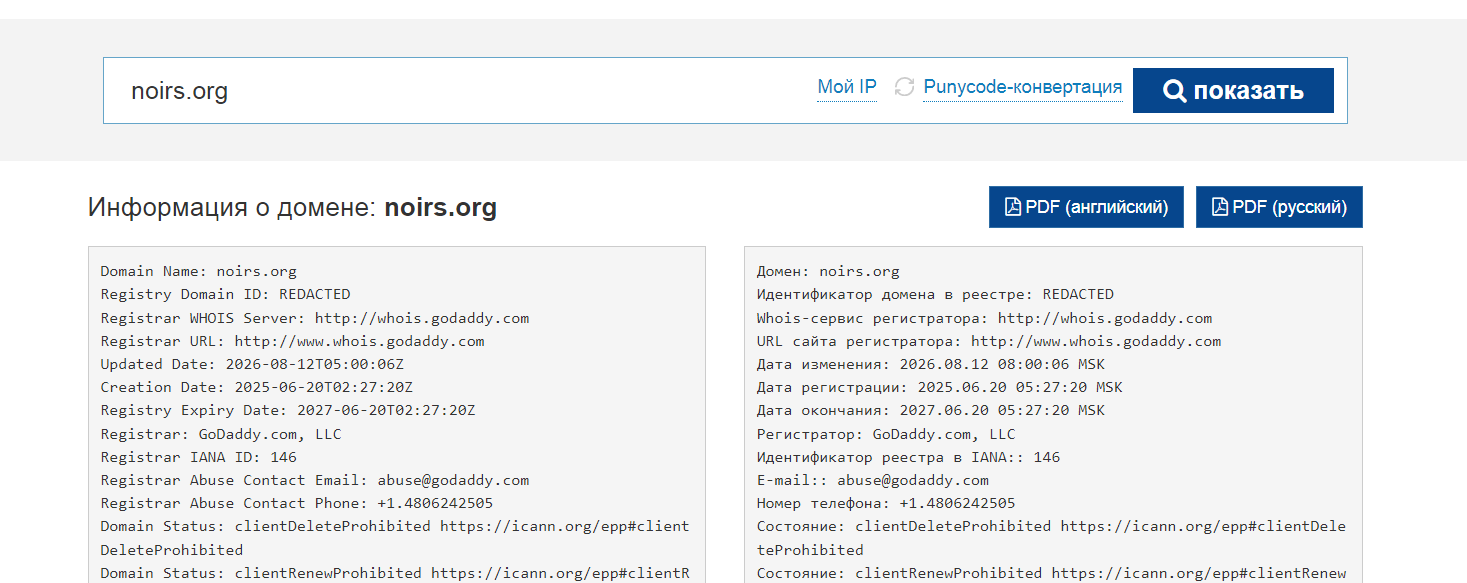Open Punycode-конвертация link

1022,87
